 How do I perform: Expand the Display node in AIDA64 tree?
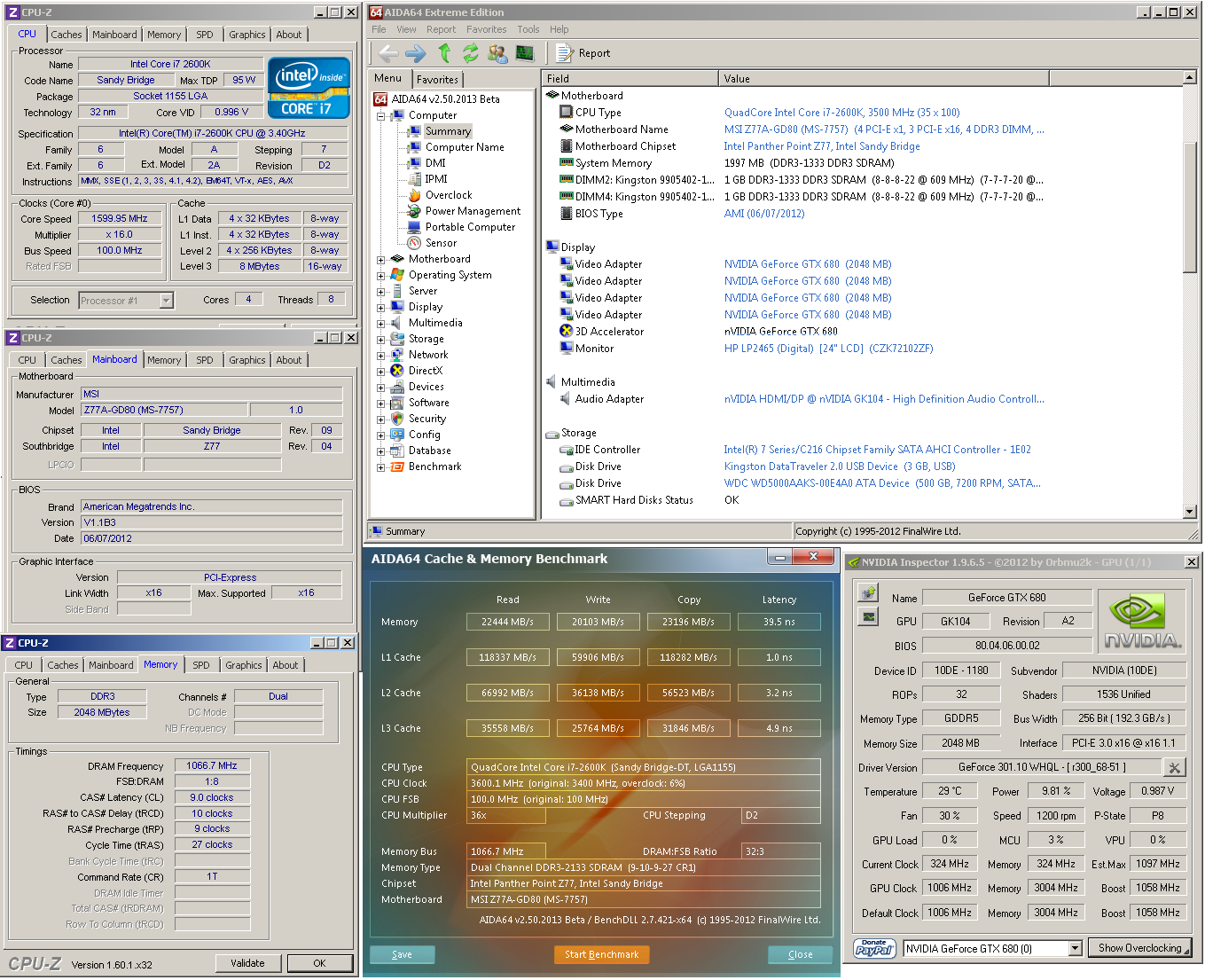point(381,308)
